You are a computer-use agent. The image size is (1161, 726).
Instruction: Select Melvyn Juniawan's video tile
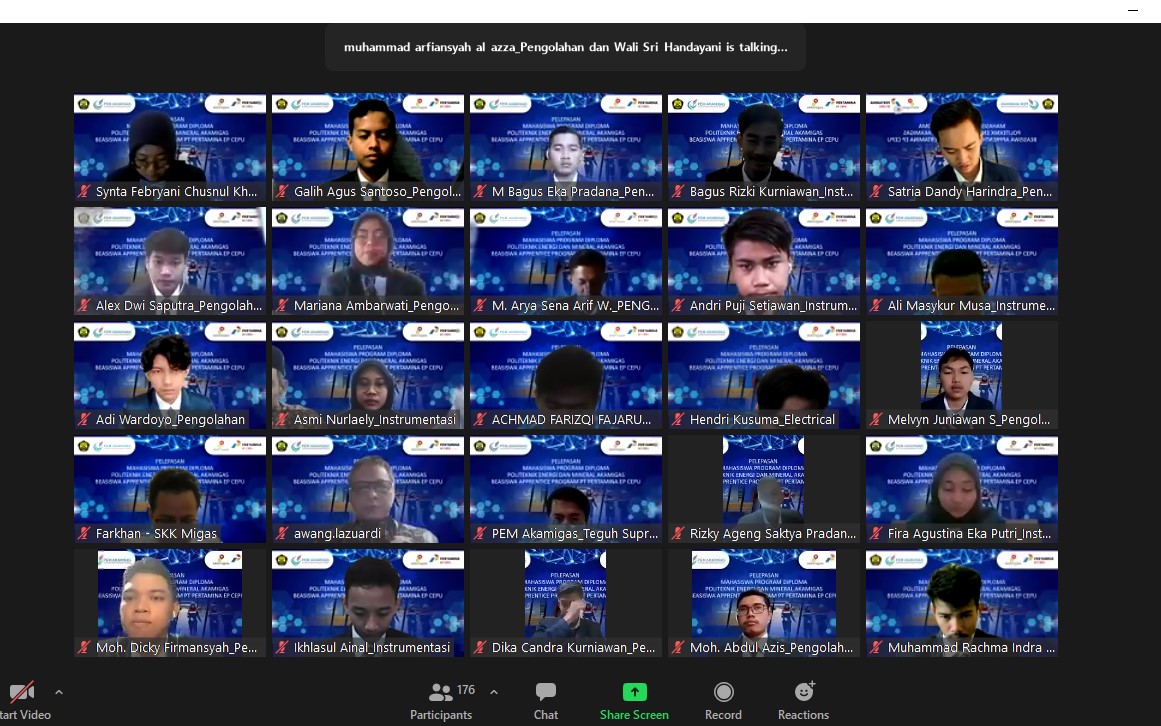(x=962, y=368)
